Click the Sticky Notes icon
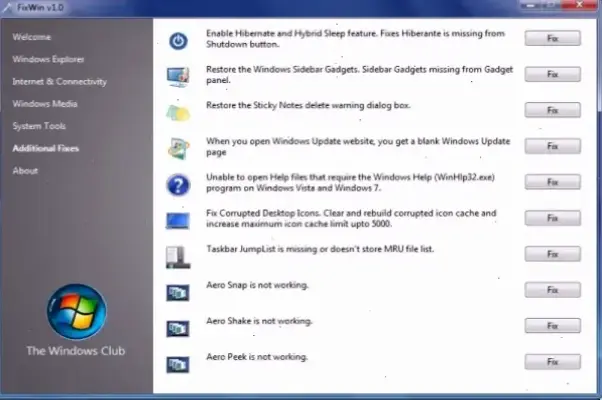The image size is (602, 400). pos(178,113)
